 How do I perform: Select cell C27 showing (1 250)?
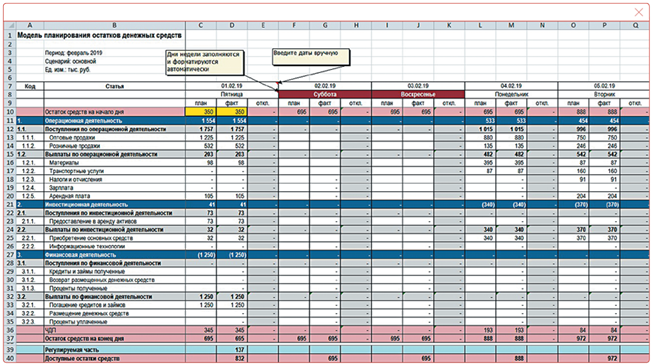point(201,255)
